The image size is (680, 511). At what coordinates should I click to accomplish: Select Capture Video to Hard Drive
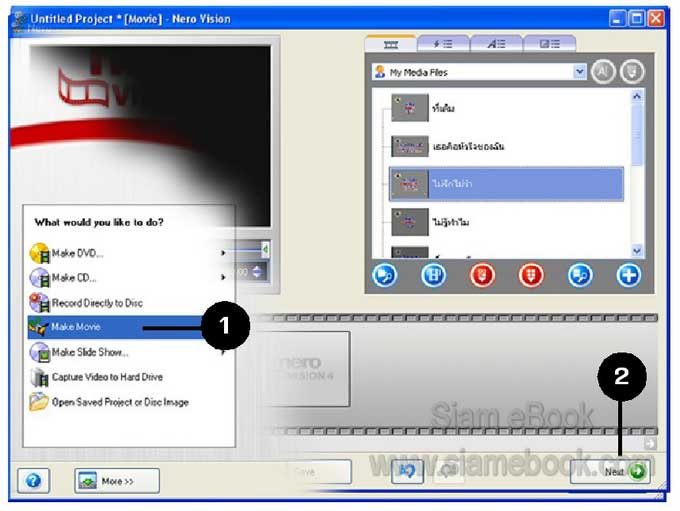tap(128, 377)
